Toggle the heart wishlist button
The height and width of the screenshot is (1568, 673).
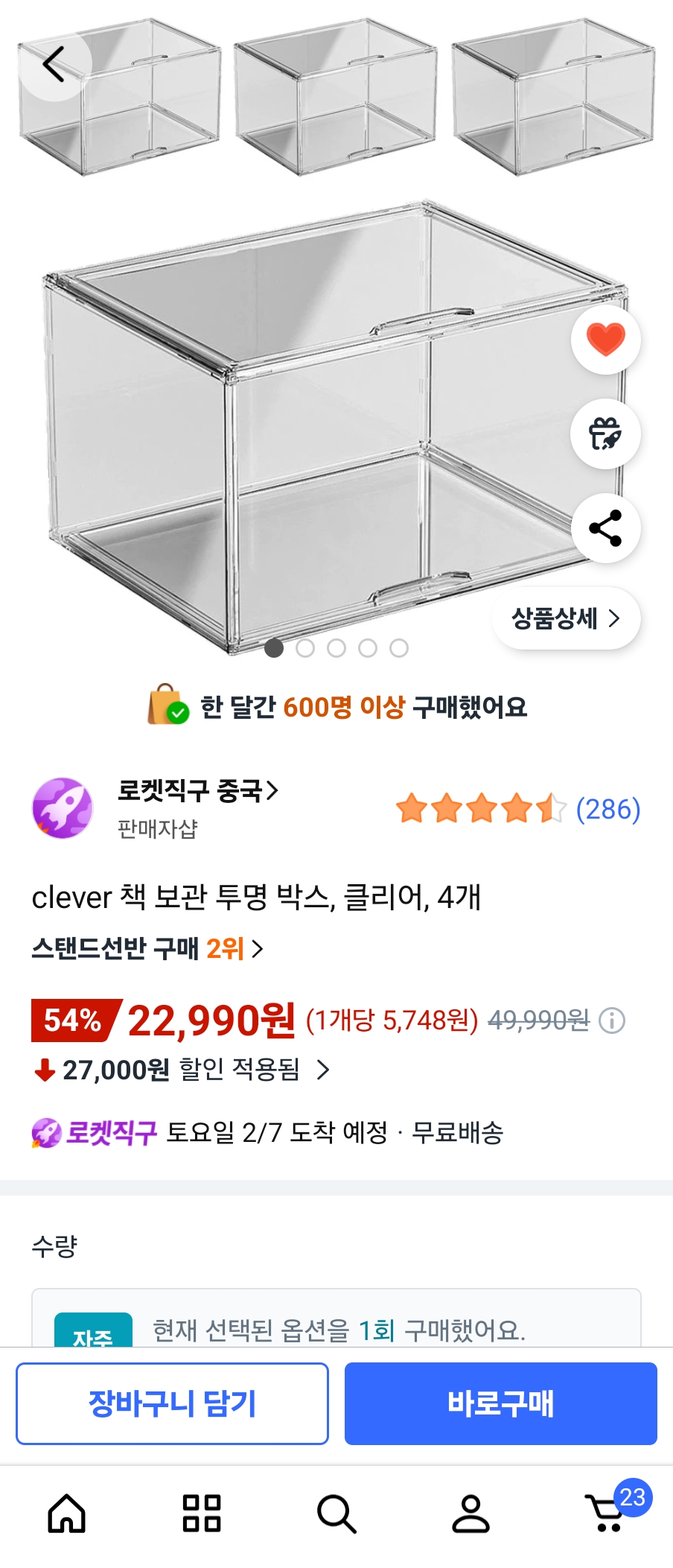605,340
